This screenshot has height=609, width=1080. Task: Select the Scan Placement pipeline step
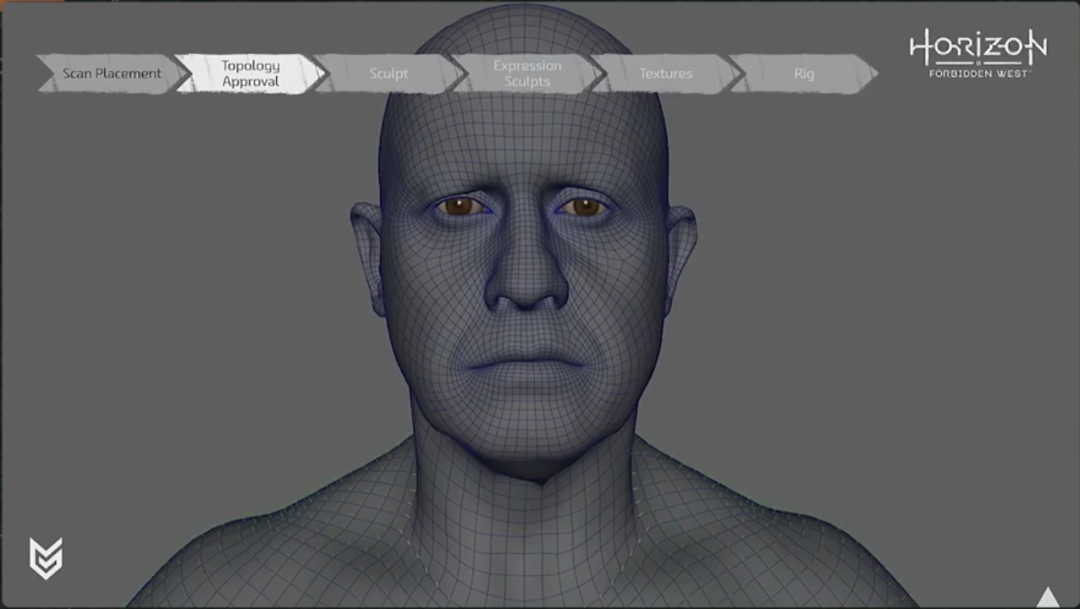pos(112,73)
